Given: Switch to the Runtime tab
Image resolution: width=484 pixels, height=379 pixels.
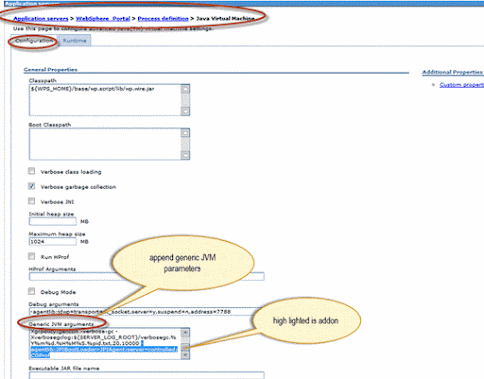Looking at the screenshot, I should 74,41.
